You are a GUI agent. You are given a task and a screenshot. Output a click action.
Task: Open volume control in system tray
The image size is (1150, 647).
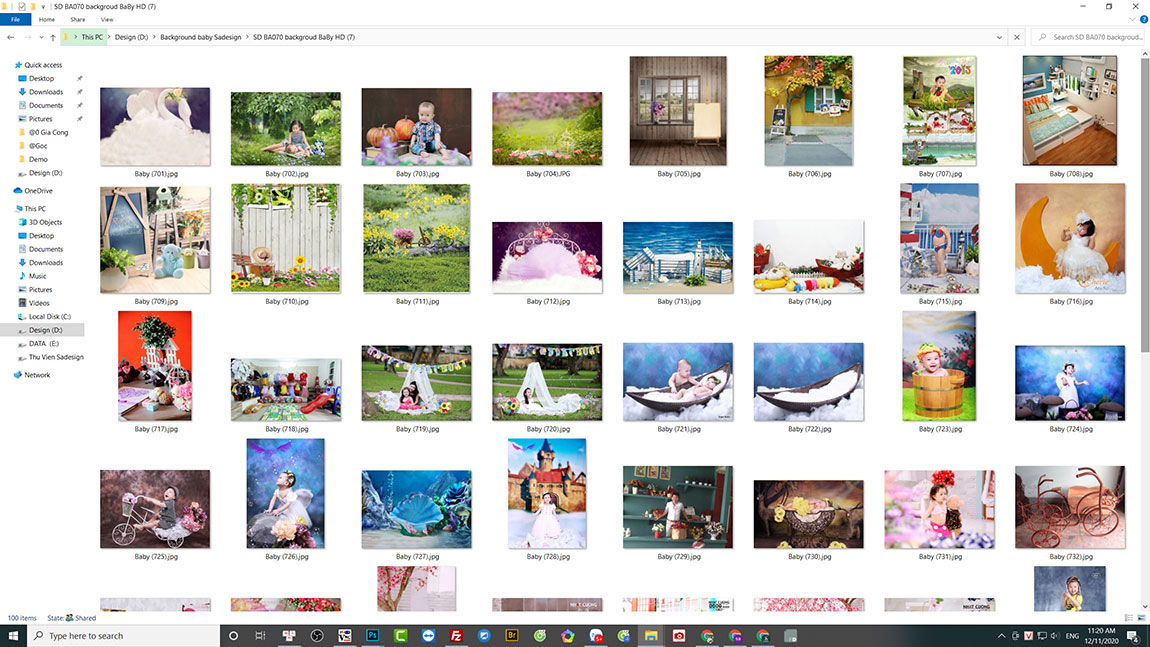pos(1055,636)
